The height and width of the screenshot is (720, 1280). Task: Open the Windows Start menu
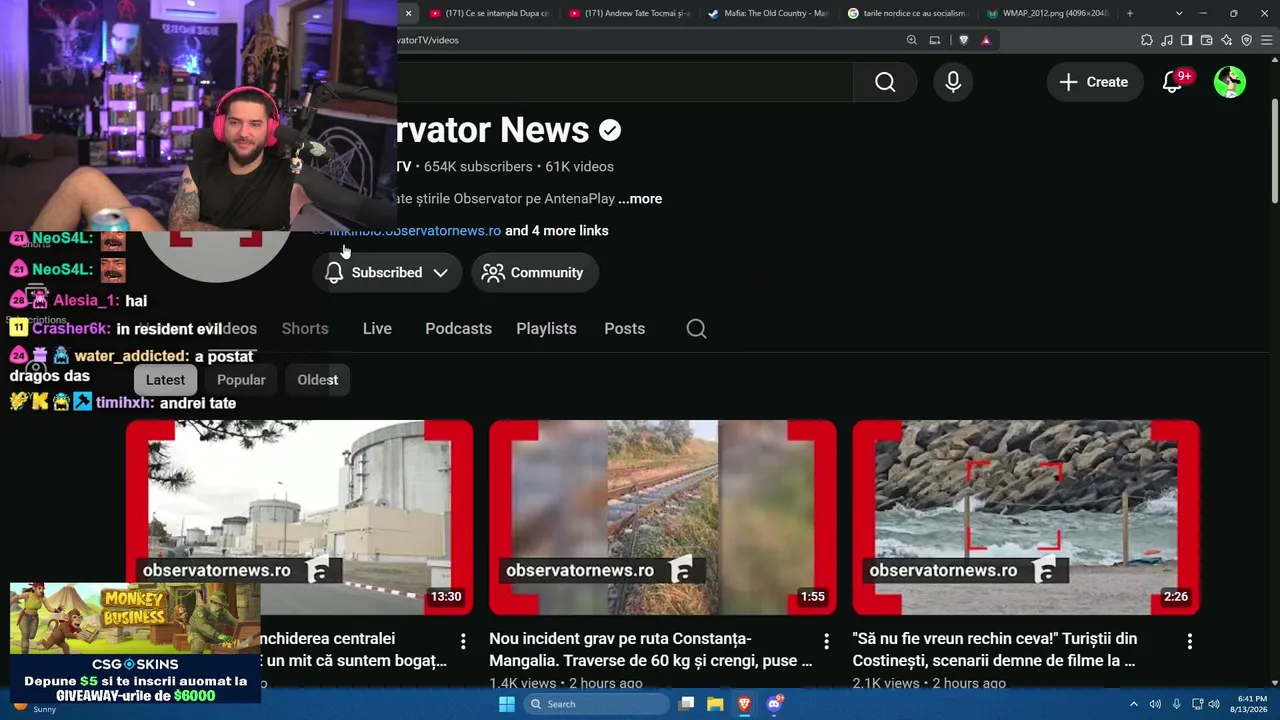[x=507, y=704]
